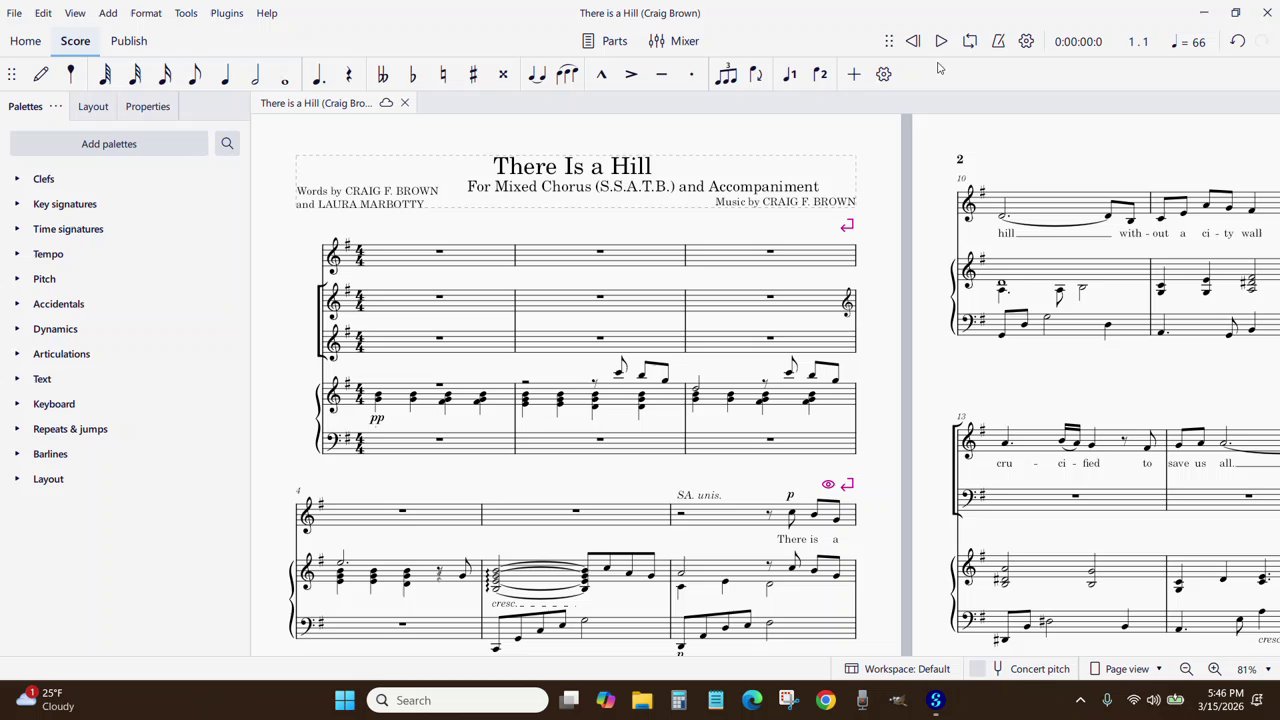Add marcato articulation
The width and height of the screenshot is (1280, 720).
(x=601, y=74)
